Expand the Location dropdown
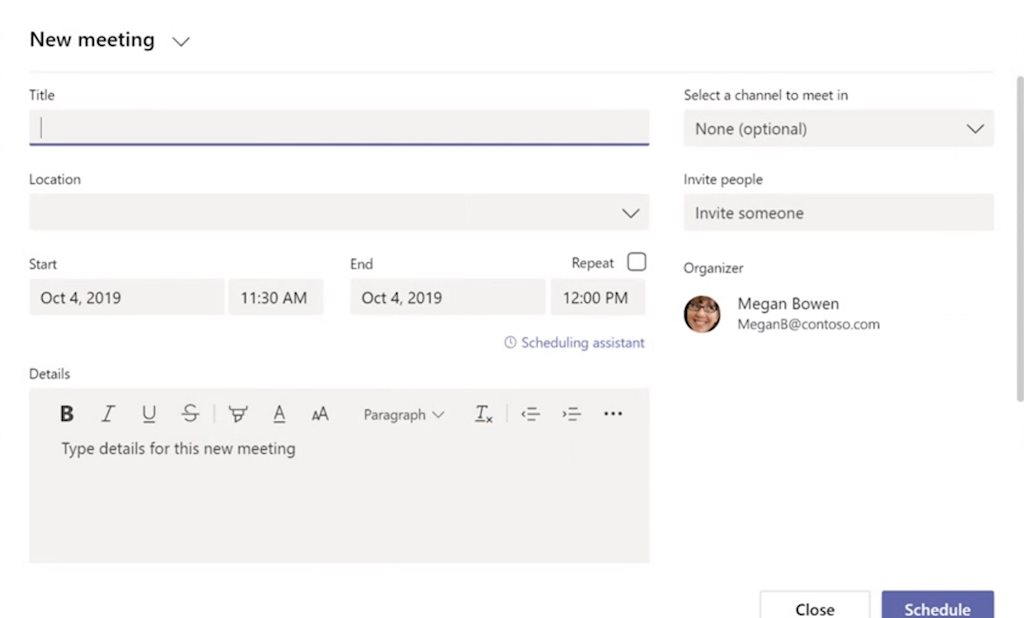Viewport: 1024px width, 618px height. [630, 213]
